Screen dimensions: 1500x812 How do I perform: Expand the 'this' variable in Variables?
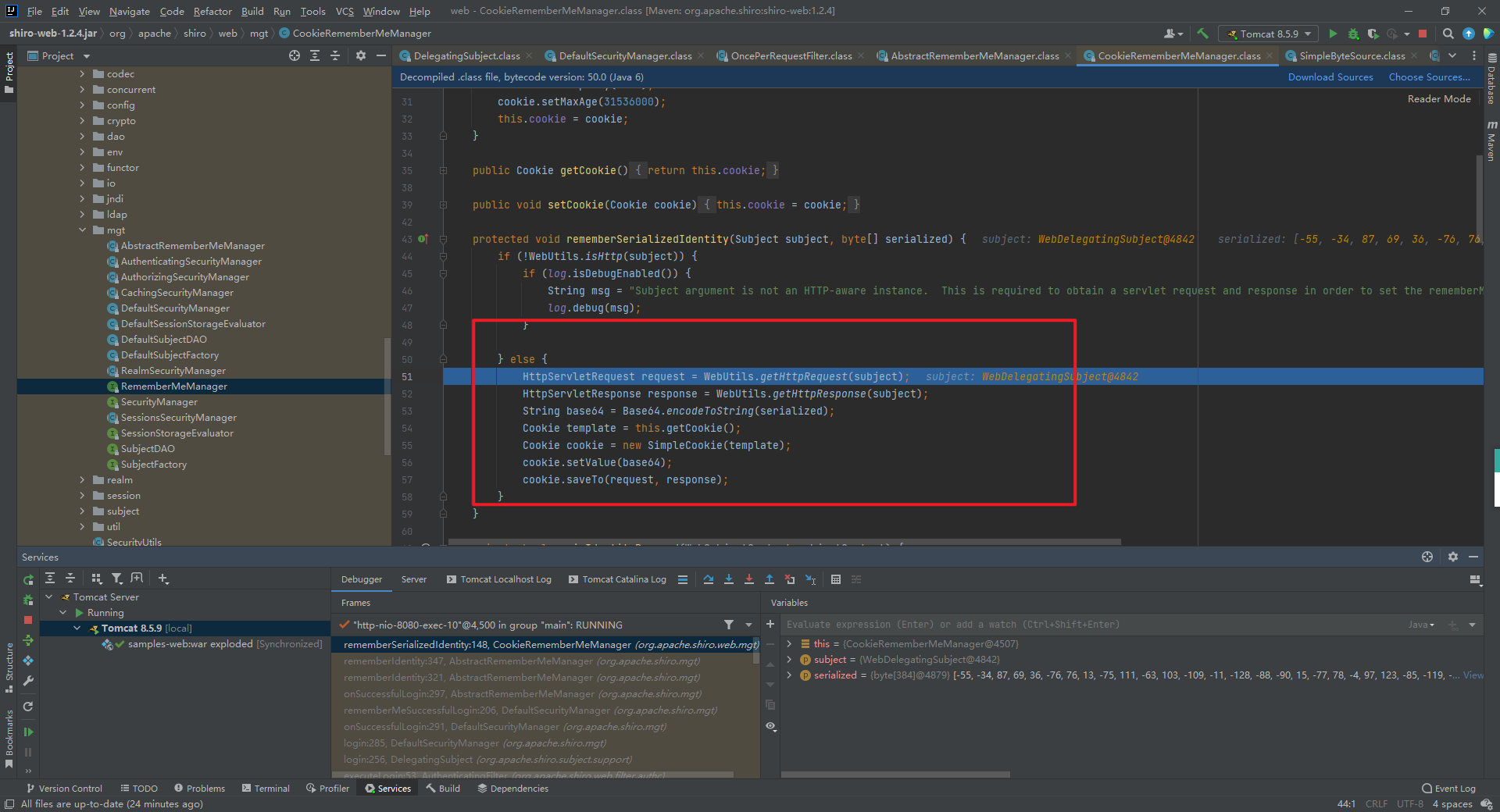789,644
